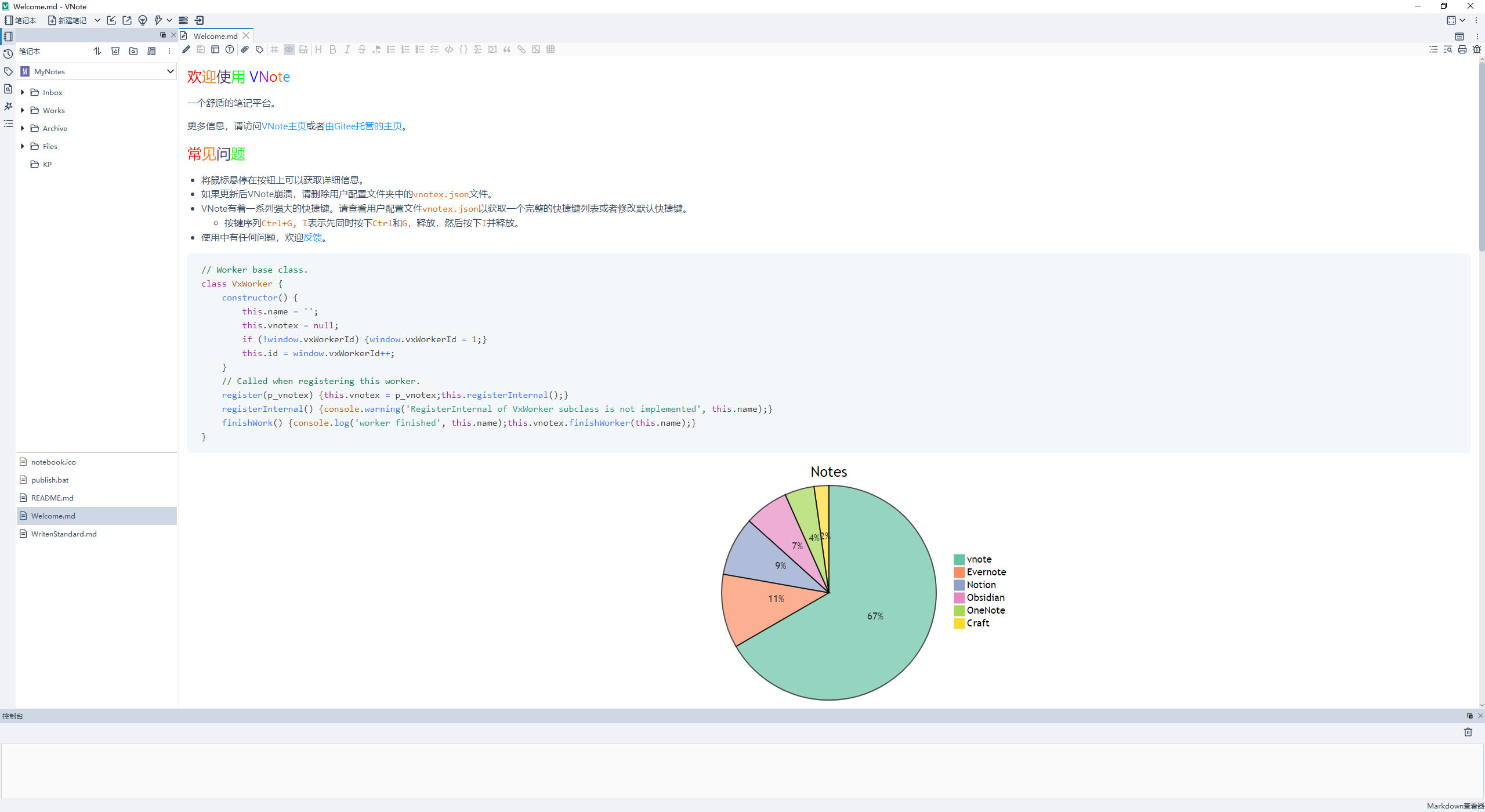This screenshot has height=812, width=1485.
Task: Open the history panel clock icon
Action: [x=8, y=54]
